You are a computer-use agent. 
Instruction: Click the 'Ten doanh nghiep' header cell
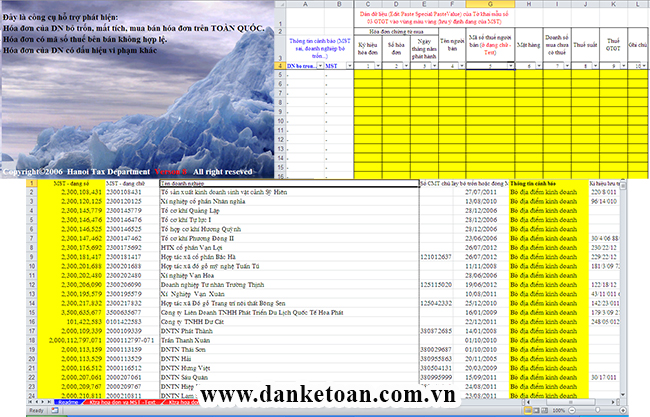coord(289,183)
